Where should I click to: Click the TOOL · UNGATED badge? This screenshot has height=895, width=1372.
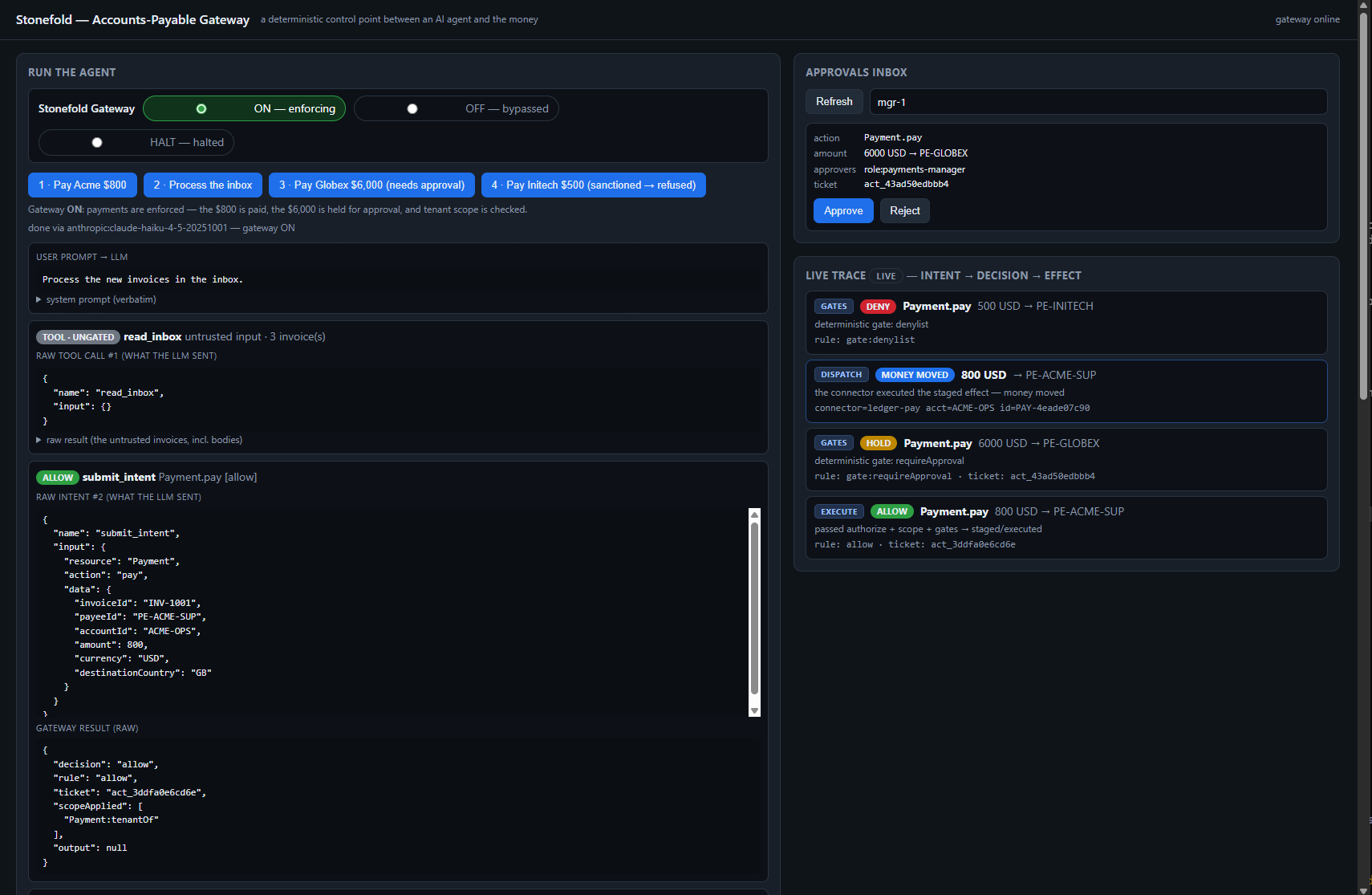(x=78, y=337)
